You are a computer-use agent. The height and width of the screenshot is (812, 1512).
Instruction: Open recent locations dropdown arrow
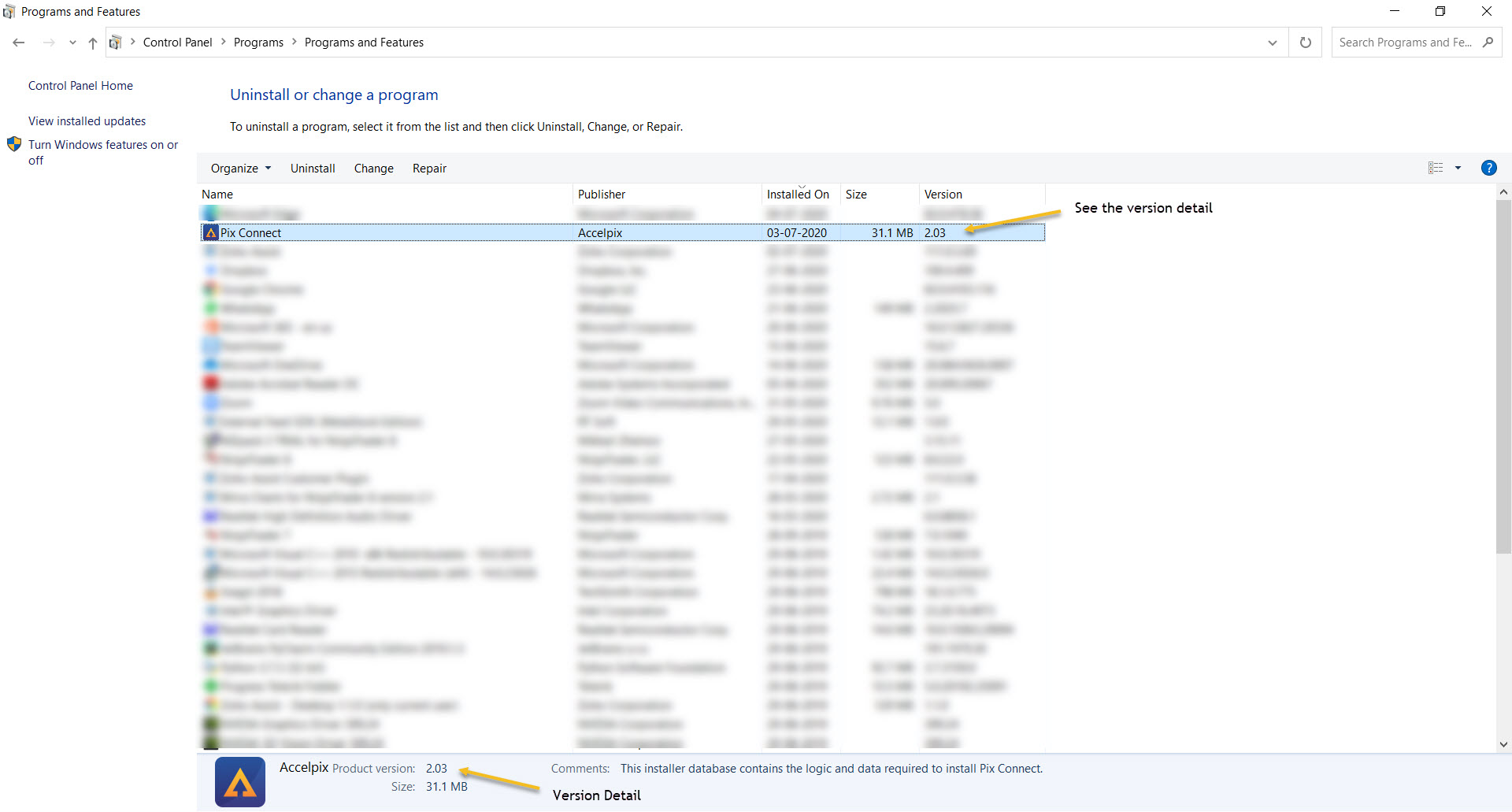coord(72,43)
